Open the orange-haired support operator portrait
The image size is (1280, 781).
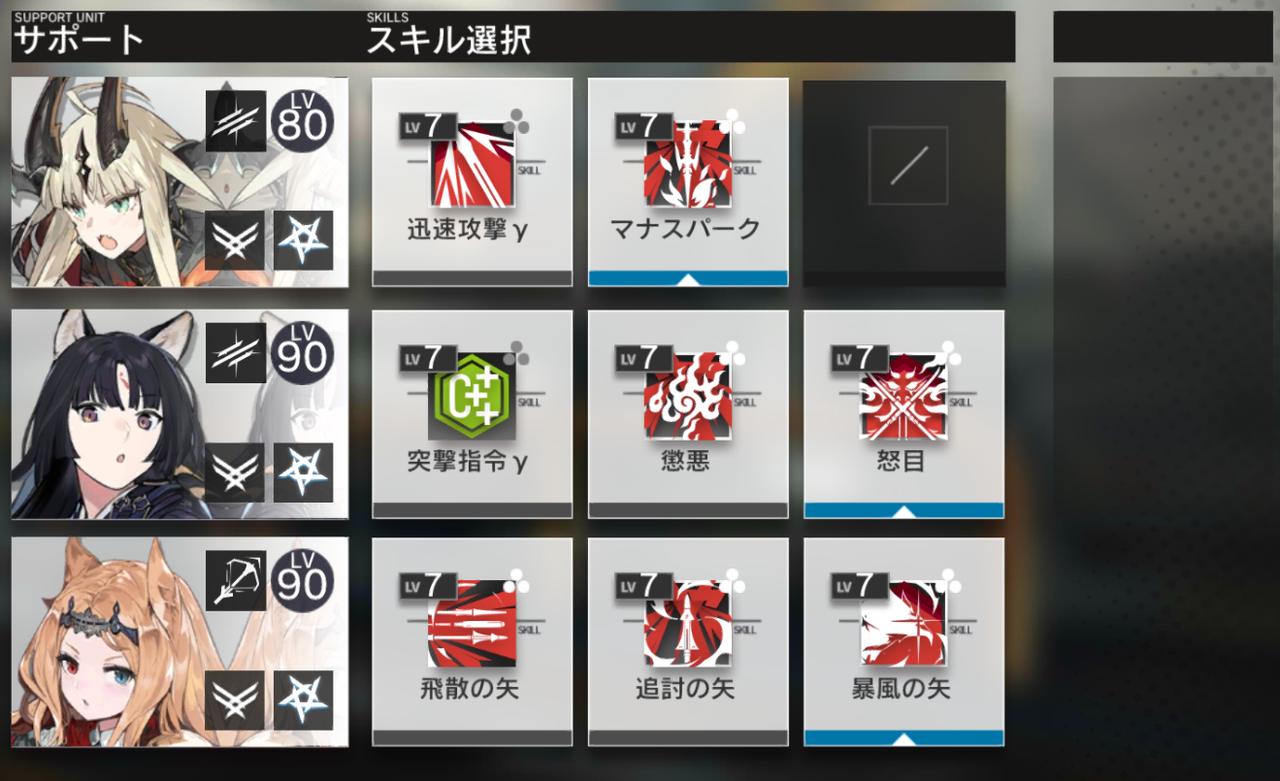(180, 642)
